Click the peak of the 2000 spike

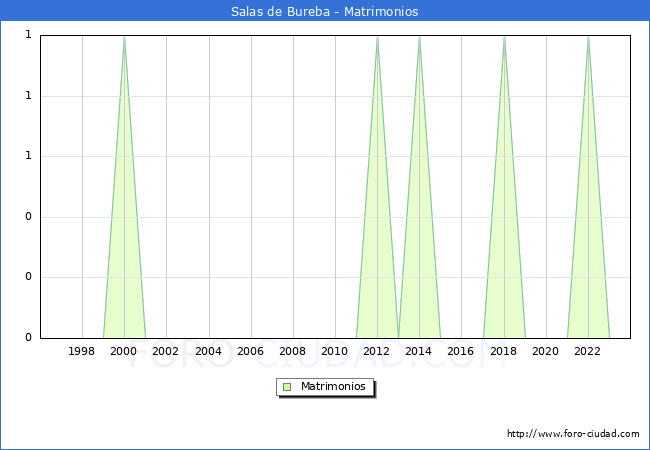point(124,38)
